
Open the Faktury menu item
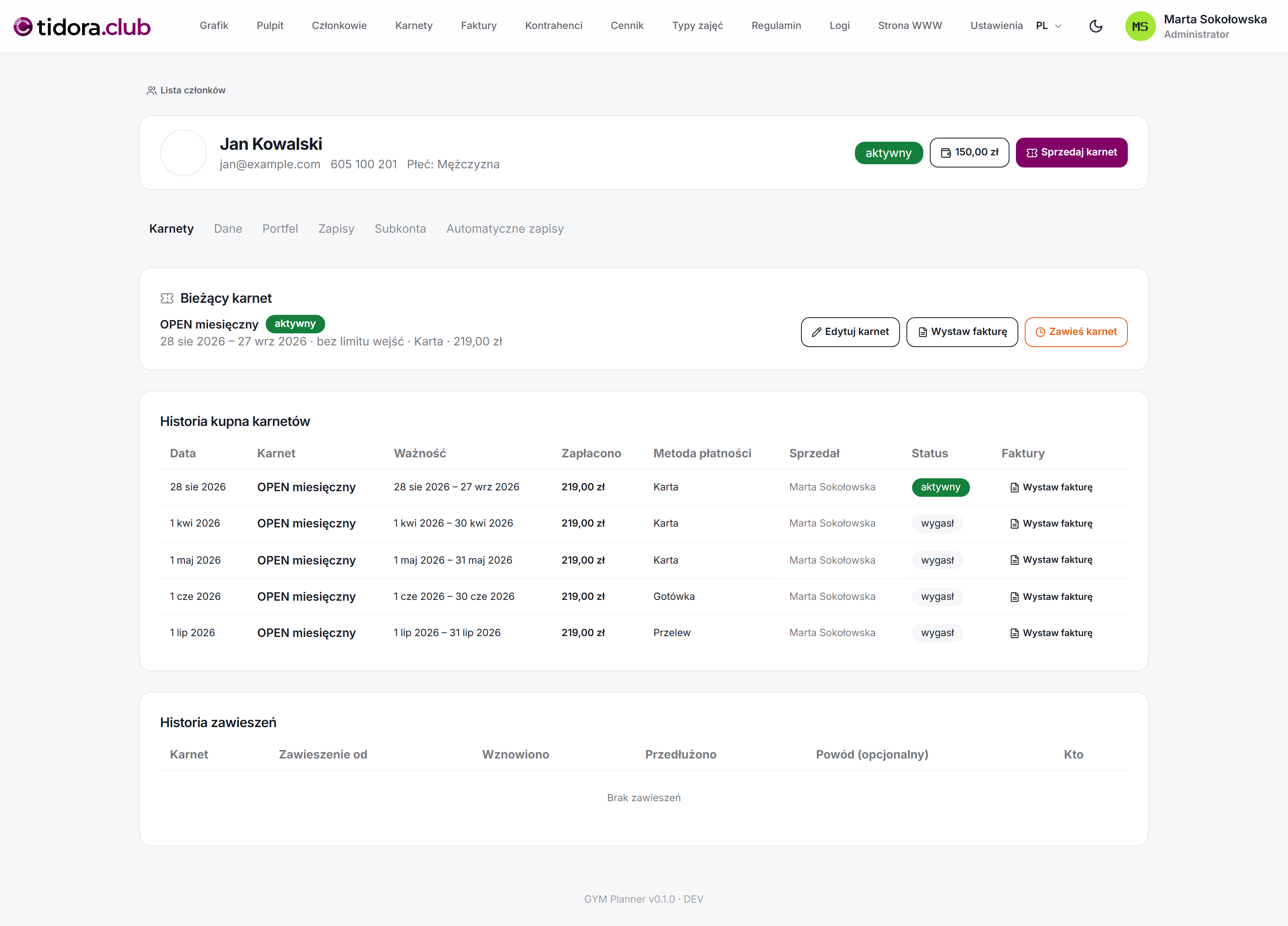[x=479, y=25]
